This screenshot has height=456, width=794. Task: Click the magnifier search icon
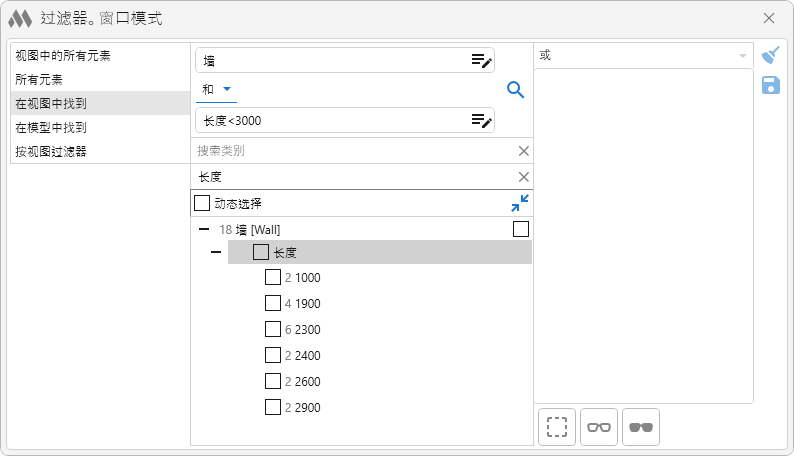516,90
